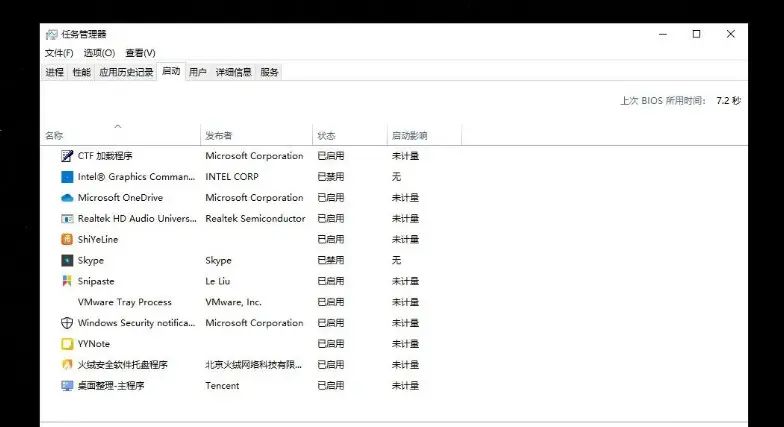Click the 桌面整理-主程序 monitor icon
This screenshot has height=427, width=784.
tap(66, 386)
